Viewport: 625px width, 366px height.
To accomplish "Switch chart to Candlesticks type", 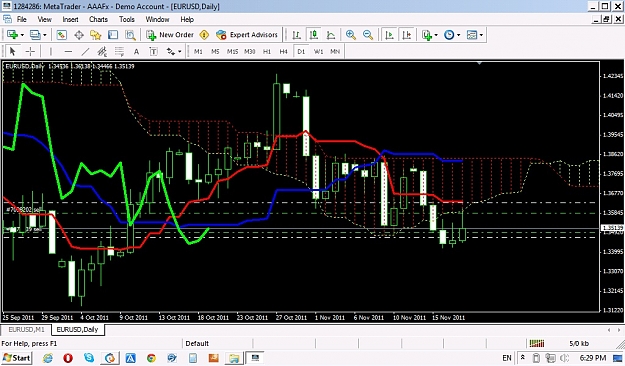I will click(x=314, y=35).
